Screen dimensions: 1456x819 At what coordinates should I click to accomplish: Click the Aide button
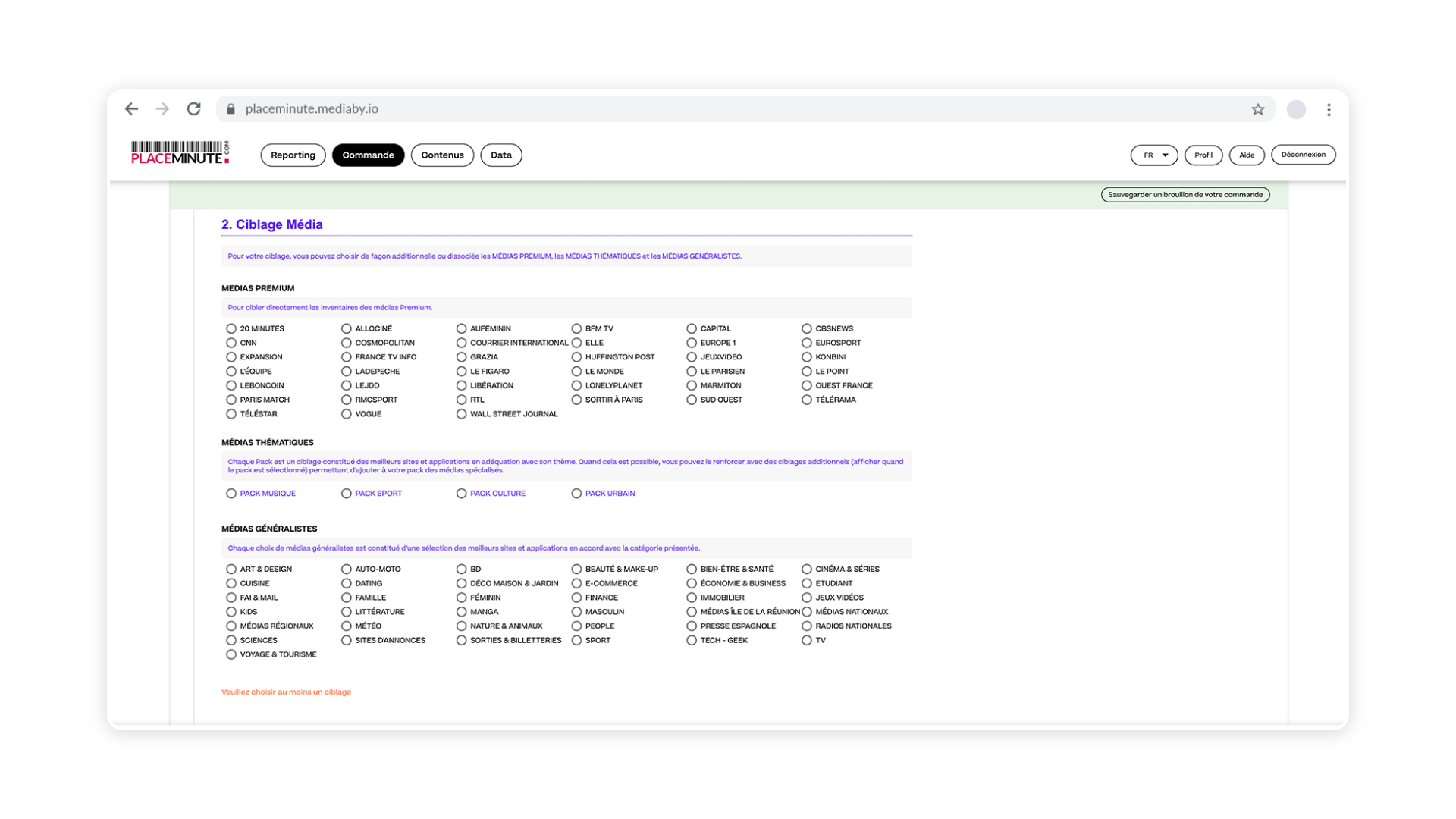pyautogui.click(x=1247, y=155)
